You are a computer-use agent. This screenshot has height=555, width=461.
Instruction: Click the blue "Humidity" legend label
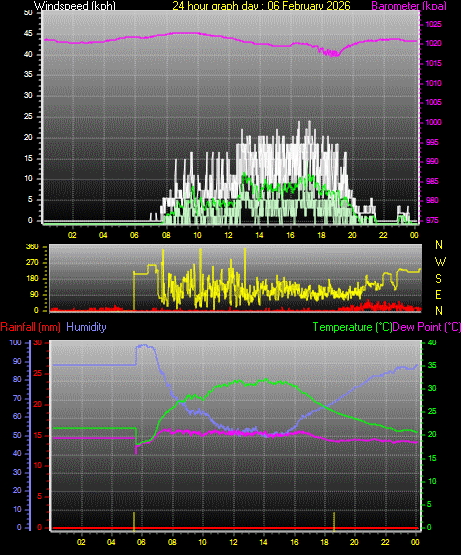coord(86,327)
